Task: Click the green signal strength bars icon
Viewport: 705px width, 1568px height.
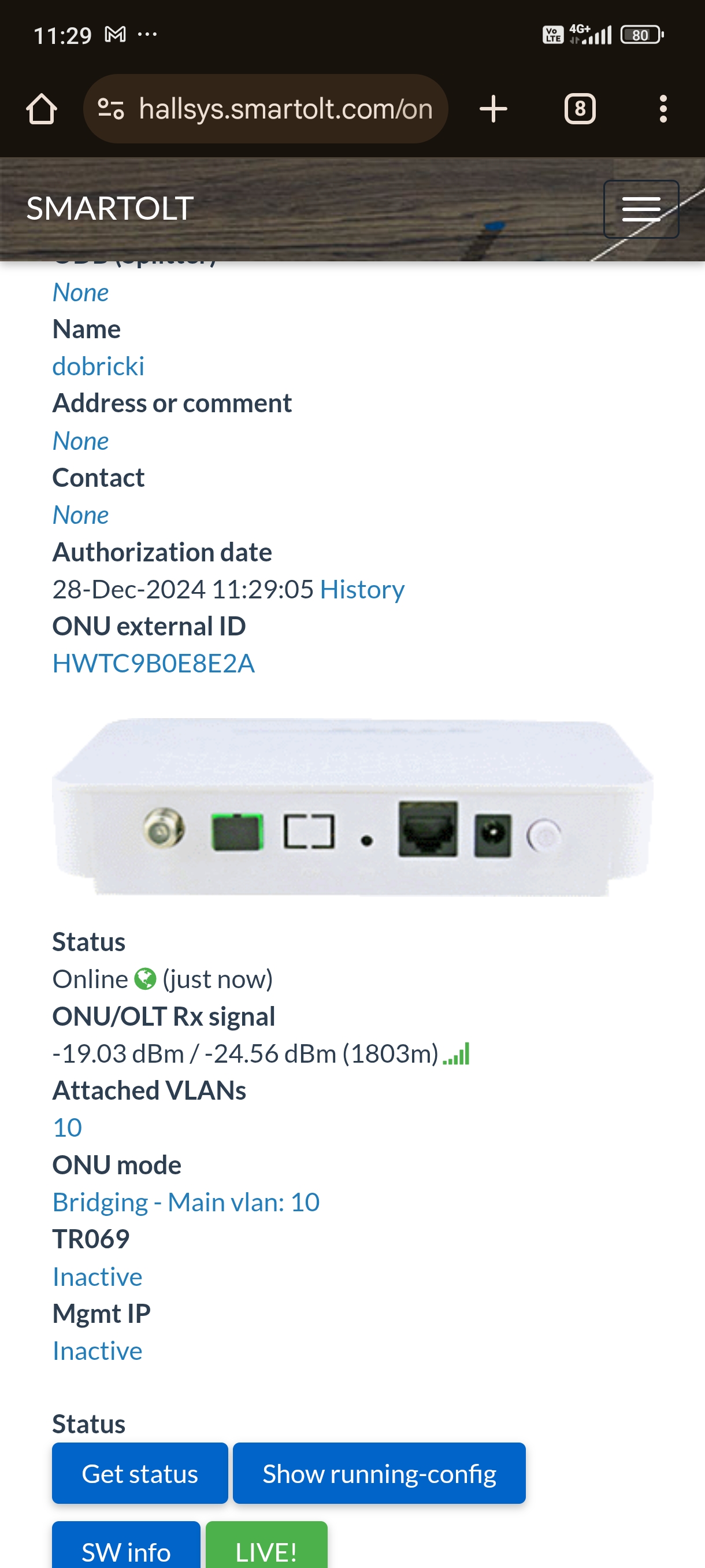Action: tap(456, 1053)
